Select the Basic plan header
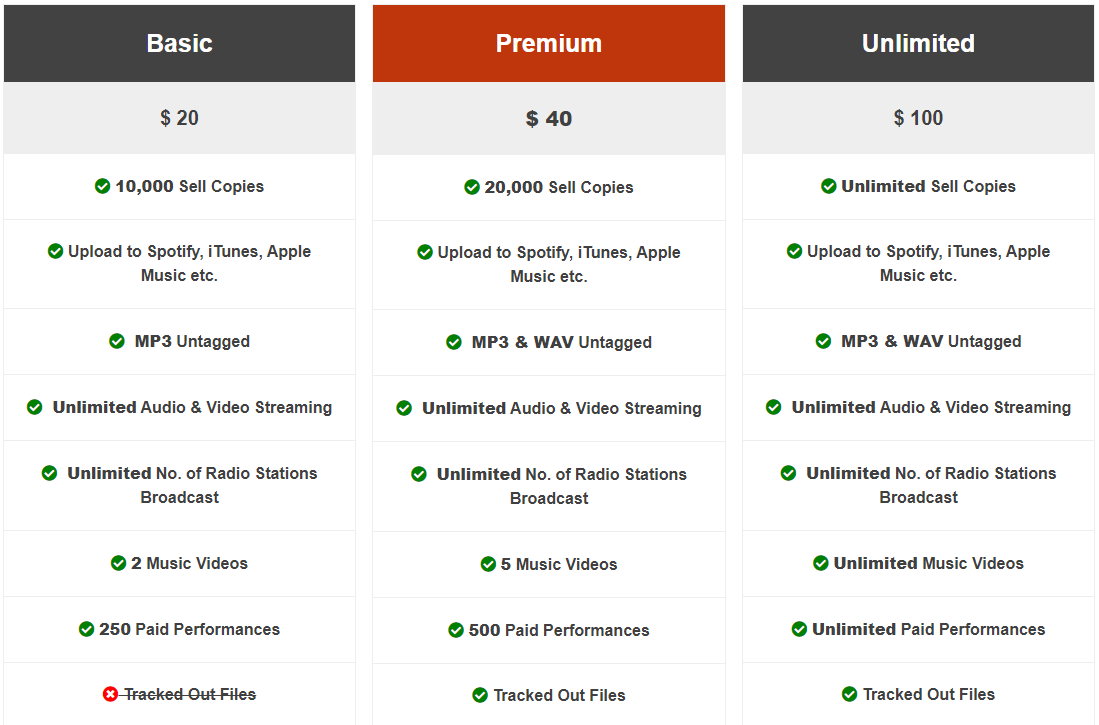1099x725 pixels. [x=179, y=43]
